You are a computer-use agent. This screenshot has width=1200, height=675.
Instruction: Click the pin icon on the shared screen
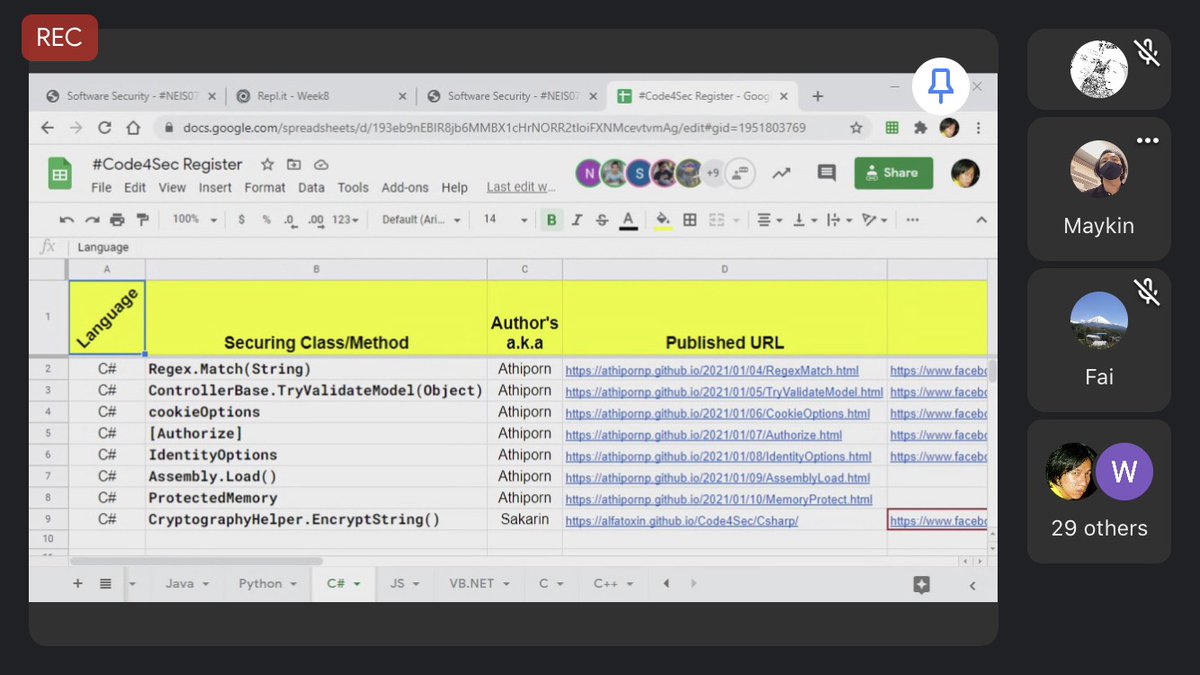coord(940,86)
